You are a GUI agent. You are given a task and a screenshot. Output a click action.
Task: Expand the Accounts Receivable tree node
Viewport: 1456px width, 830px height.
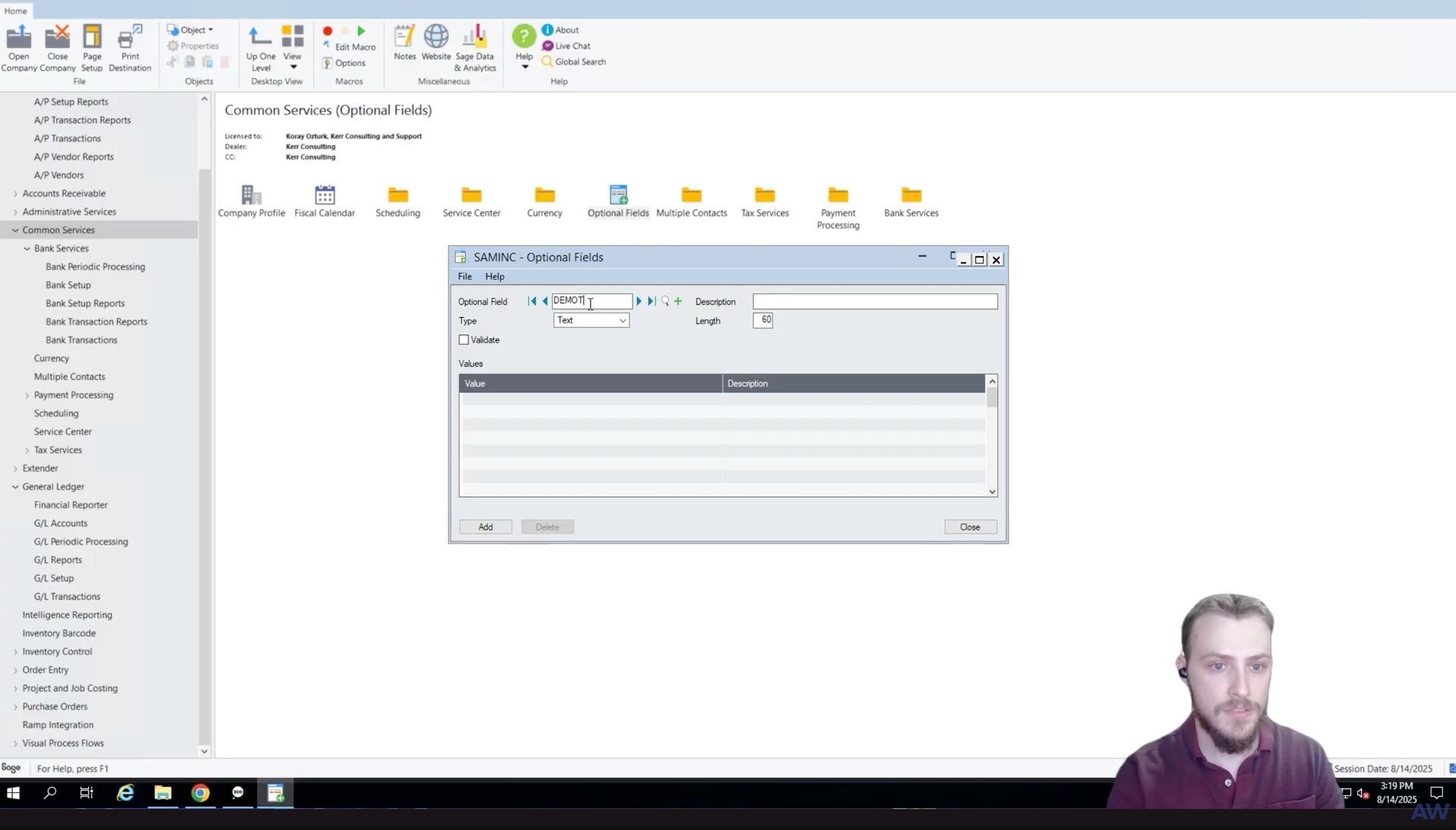pyautogui.click(x=15, y=194)
